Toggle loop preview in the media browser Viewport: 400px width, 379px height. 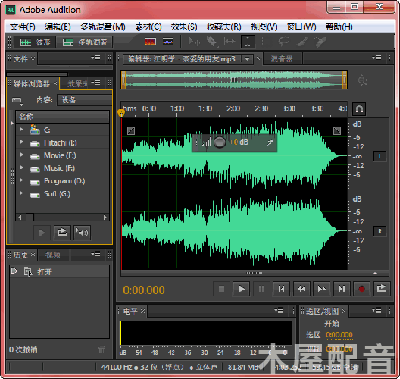(62, 233)
